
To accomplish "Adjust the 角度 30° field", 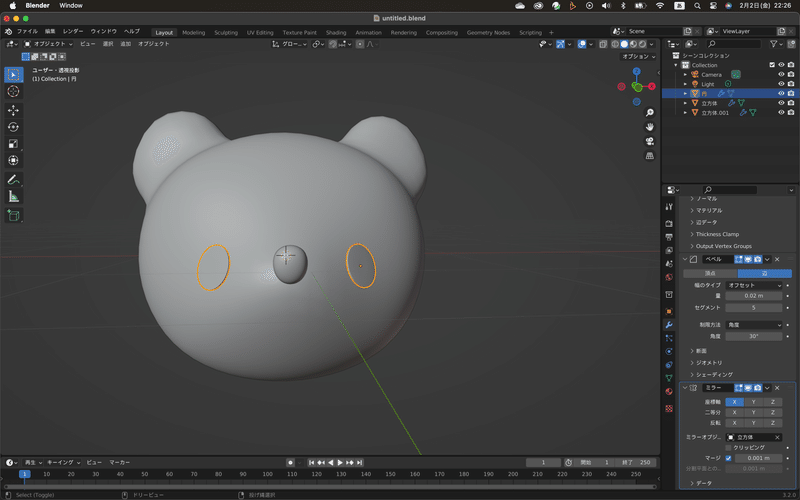I will [754, 336].
